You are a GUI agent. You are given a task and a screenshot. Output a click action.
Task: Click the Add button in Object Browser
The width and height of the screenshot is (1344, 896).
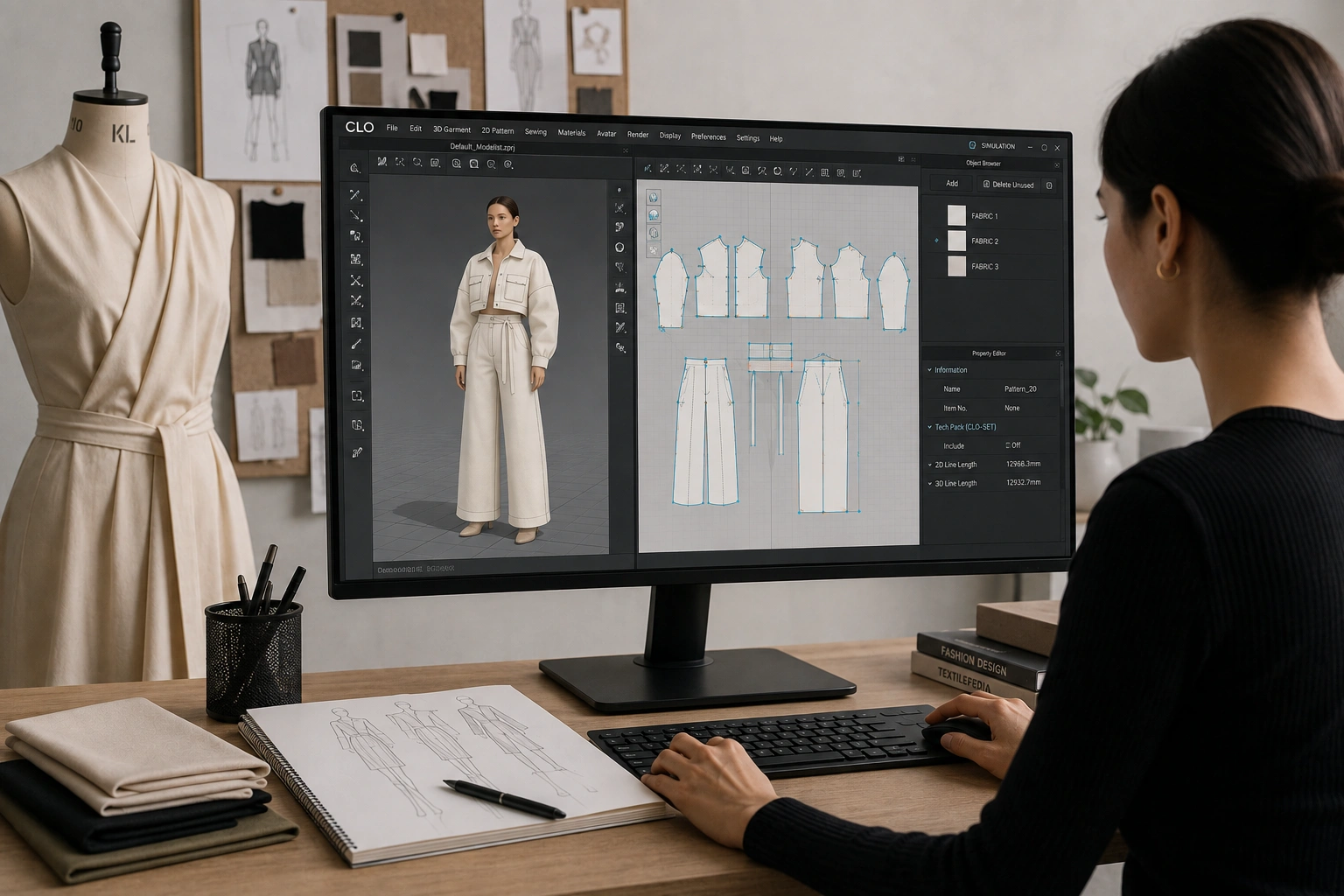(952, 184)
